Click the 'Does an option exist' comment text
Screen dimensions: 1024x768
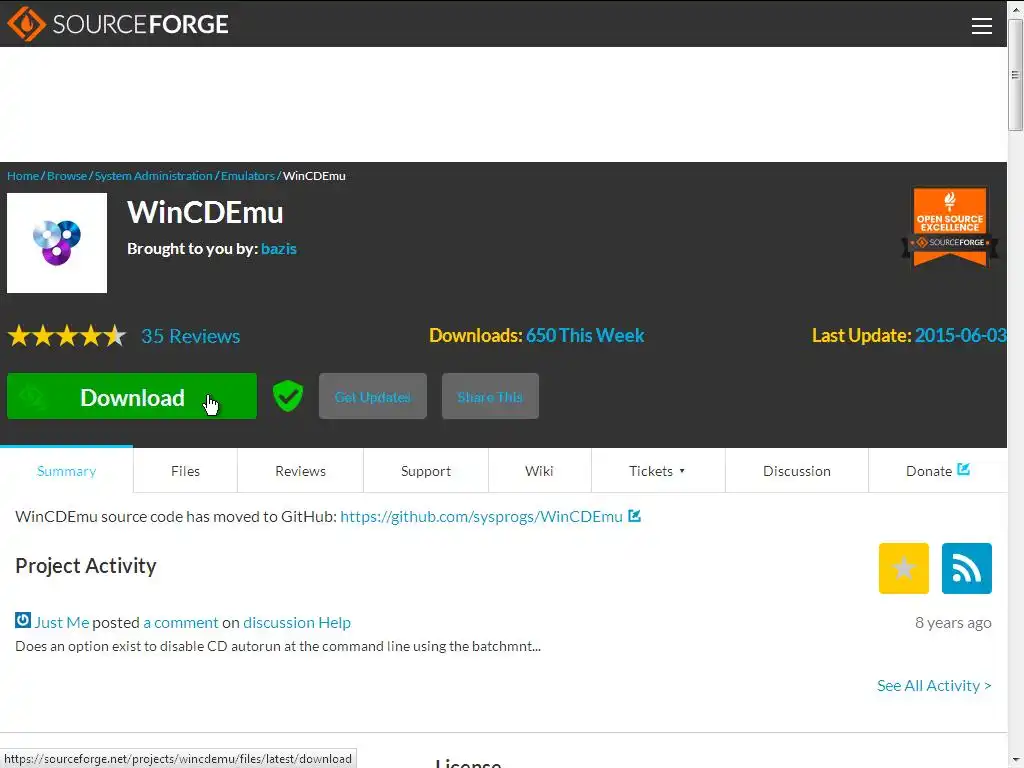point(278,647)
